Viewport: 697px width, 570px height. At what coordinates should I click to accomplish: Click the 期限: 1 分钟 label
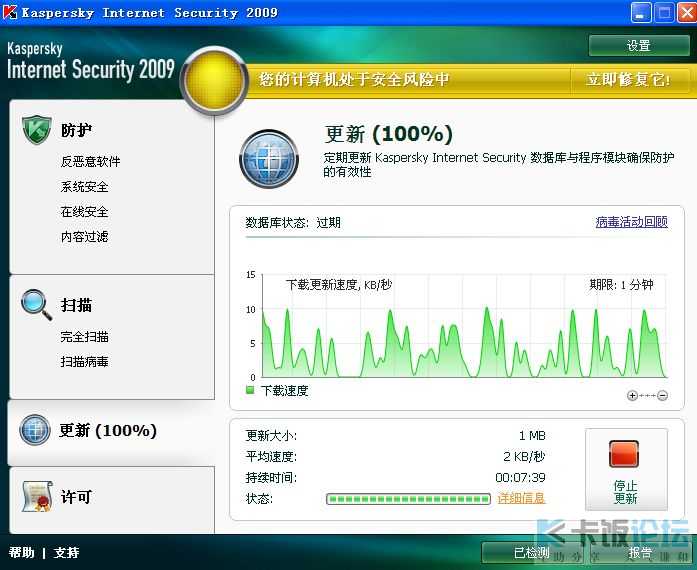pos(621,285)
